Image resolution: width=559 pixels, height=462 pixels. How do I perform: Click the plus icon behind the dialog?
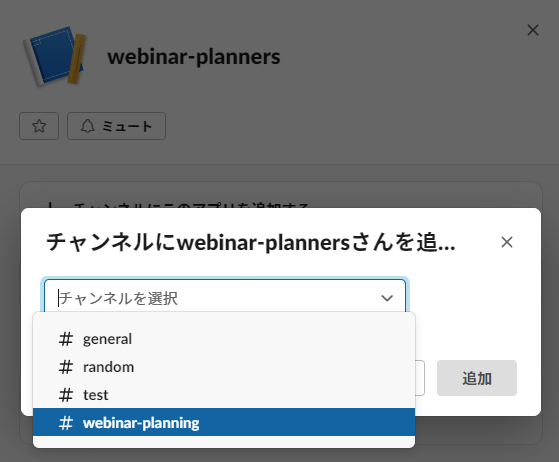[x=51, y=205]
